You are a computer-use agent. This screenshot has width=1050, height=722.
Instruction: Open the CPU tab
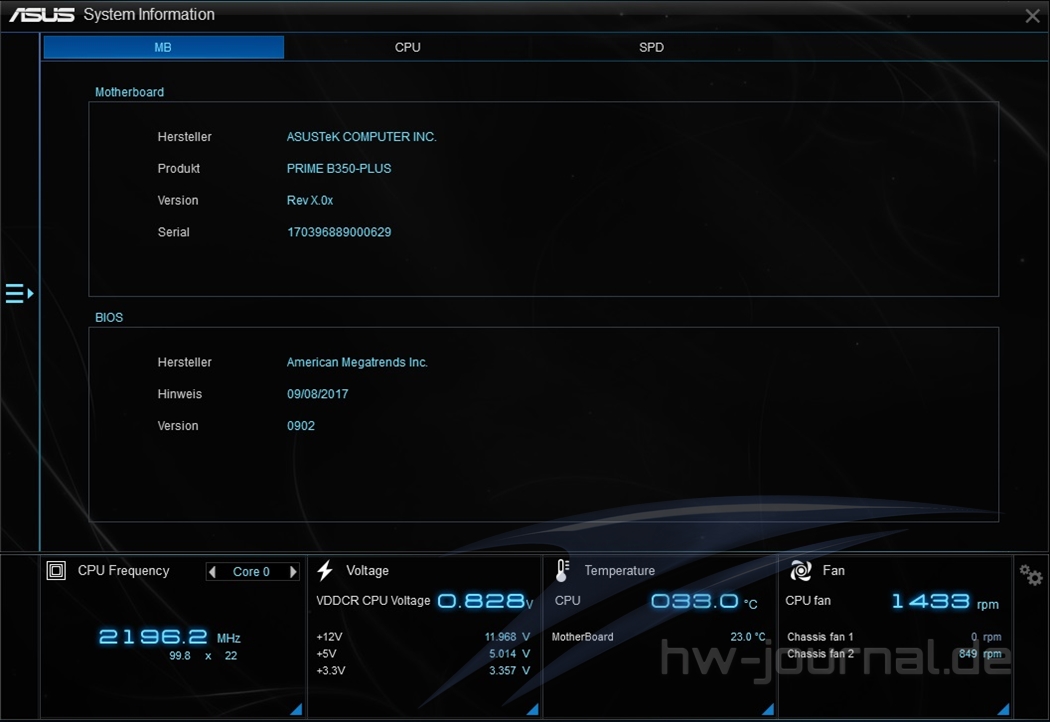[407, 47]
